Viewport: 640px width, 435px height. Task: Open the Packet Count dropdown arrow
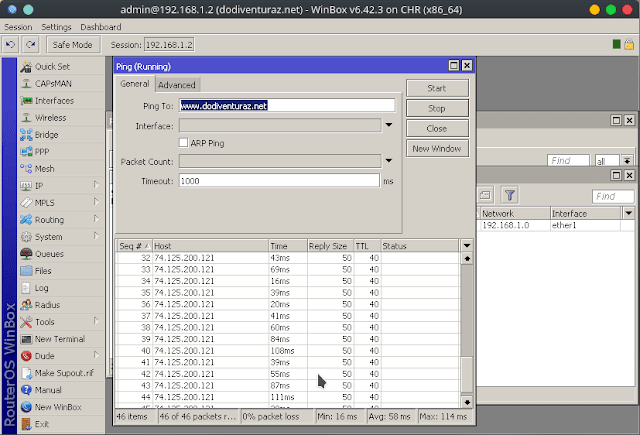click(389, 161)
